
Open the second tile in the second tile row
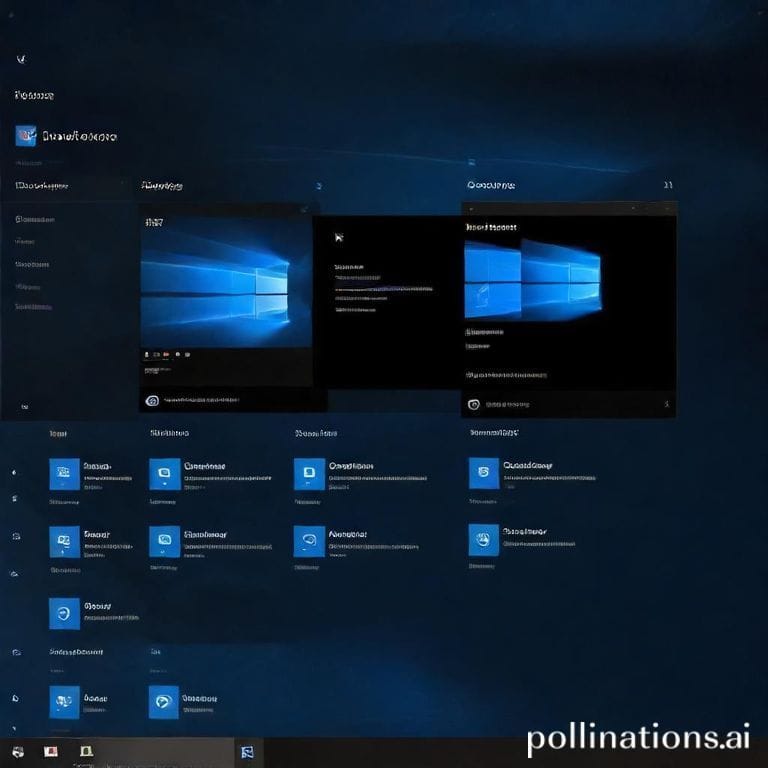[165, 542]
